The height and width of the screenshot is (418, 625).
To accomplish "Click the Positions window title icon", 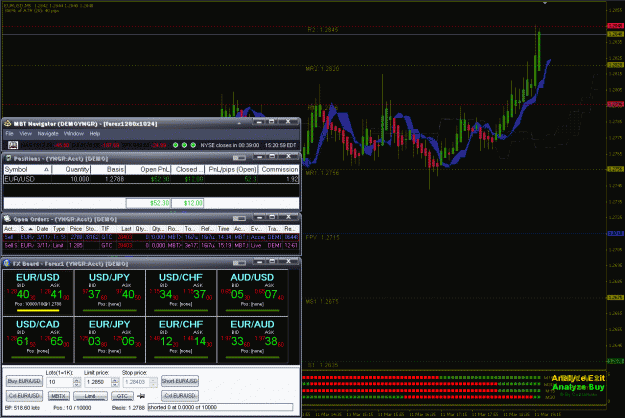I will click(8, 159).
